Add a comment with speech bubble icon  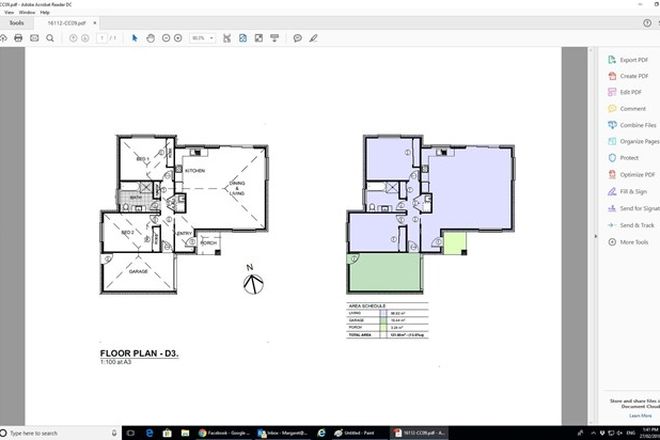coord(297,37)
